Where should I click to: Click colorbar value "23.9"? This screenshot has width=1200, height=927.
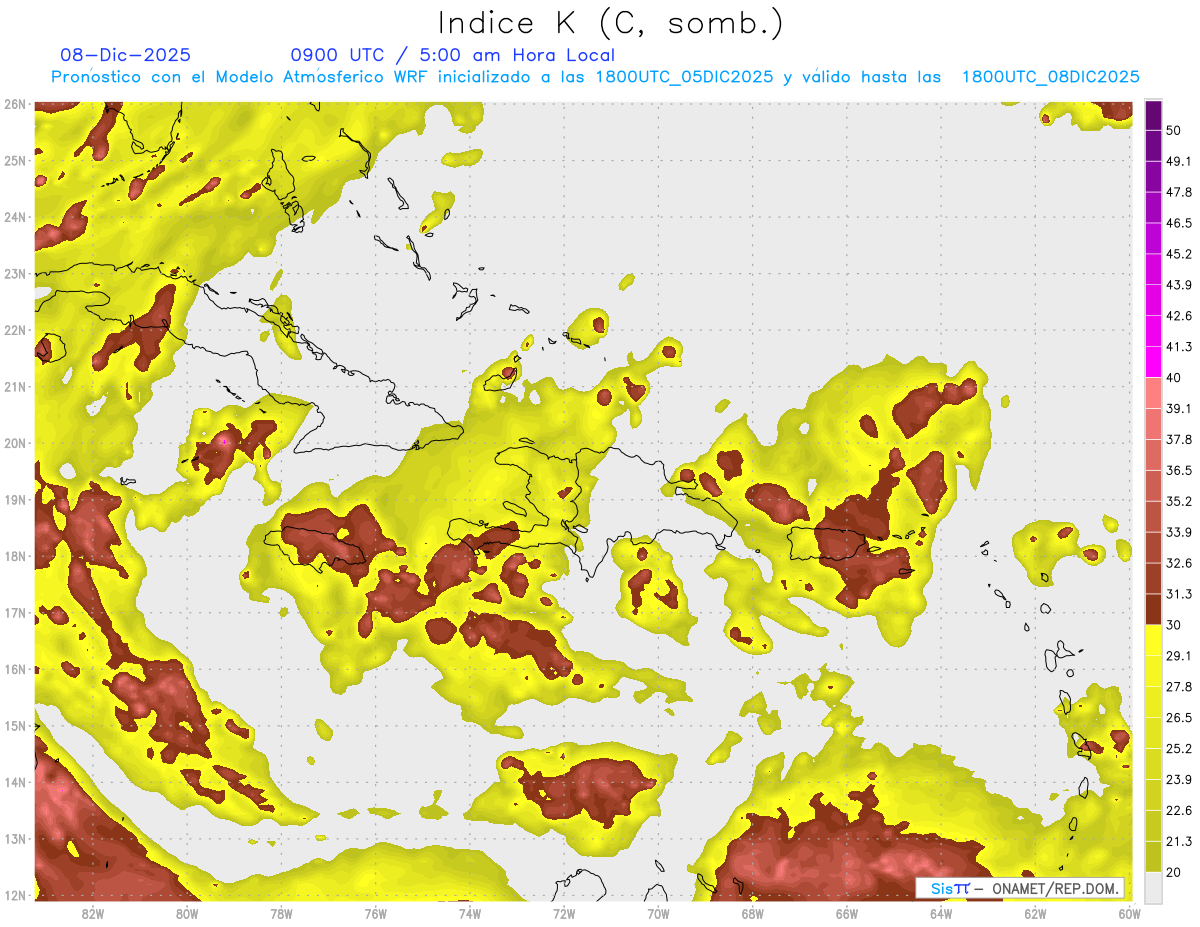pos(1178,780)
